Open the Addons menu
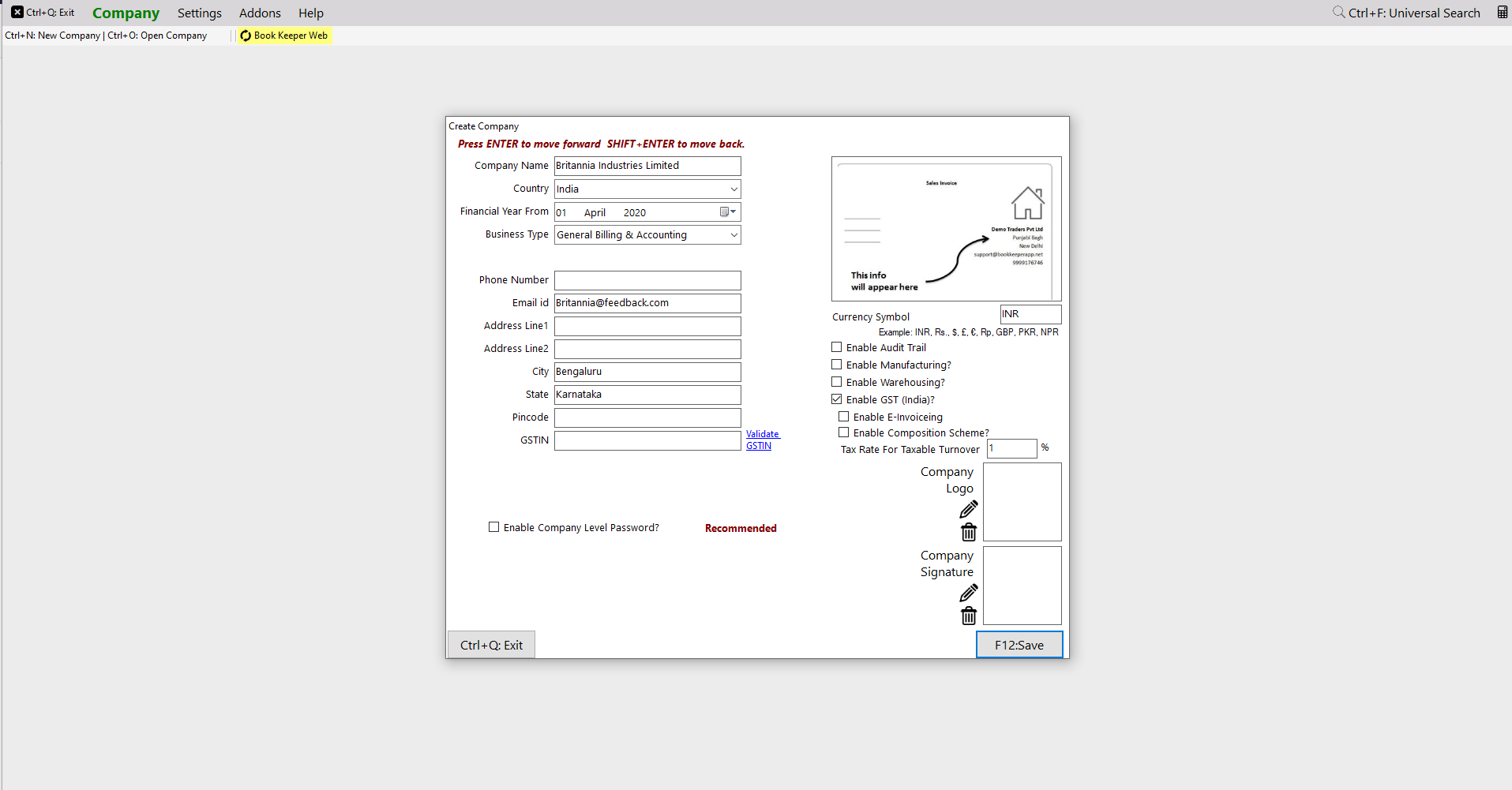The image size is (1512, 790). (x=260, y=13)
